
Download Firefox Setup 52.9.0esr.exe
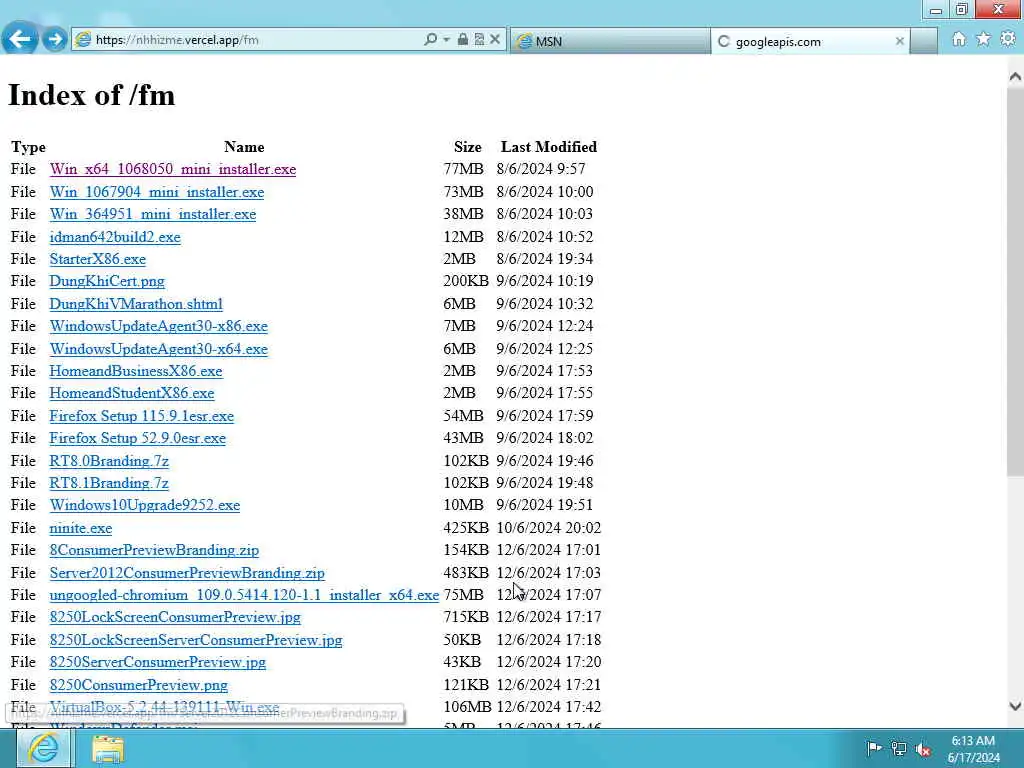pyautogui.click(x=138, y=438)
